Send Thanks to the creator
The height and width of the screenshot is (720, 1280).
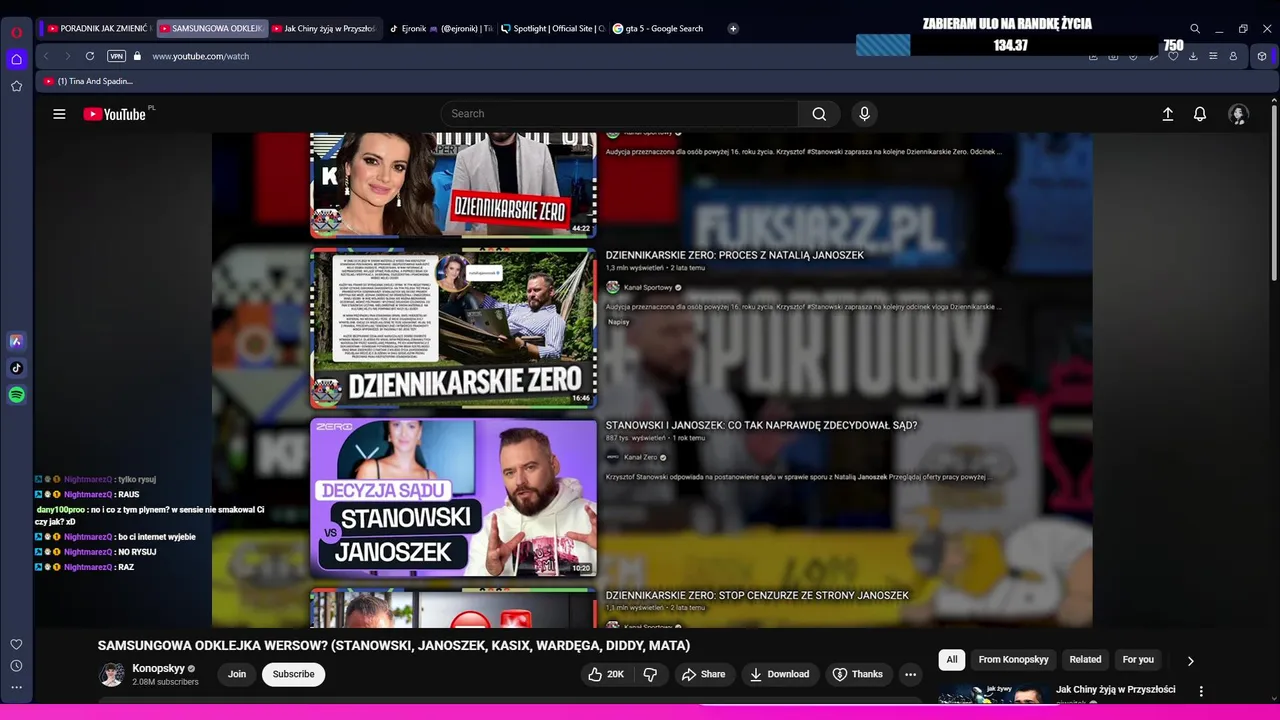858,674
